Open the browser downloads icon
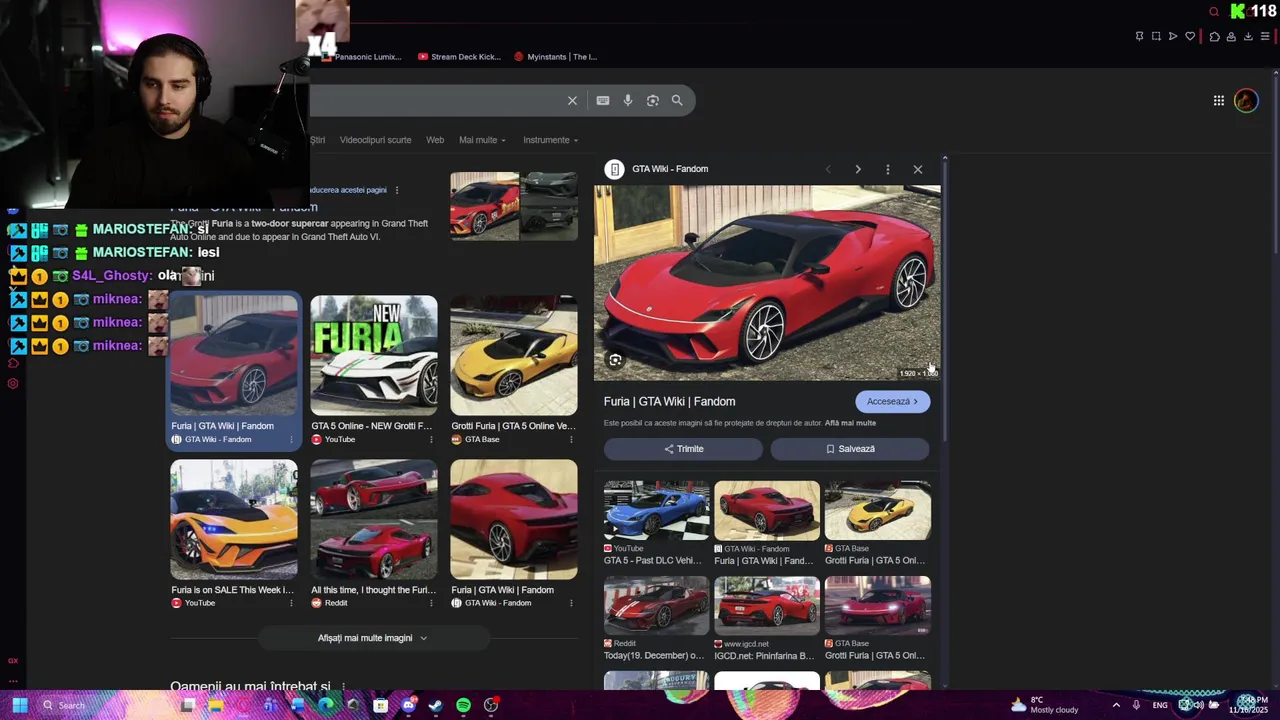Image resolution: width=1280 pixels, height=720 pixels. pos(1247,36)
